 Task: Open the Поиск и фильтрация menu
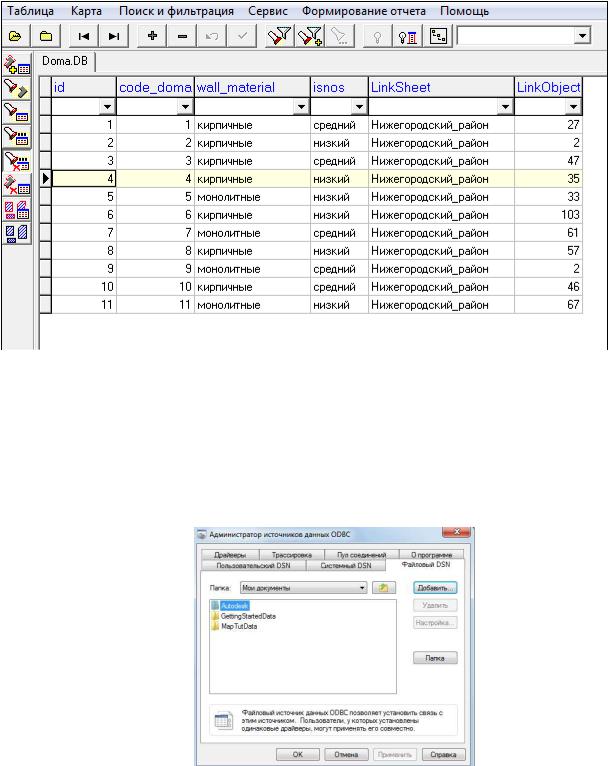point(176,11)
